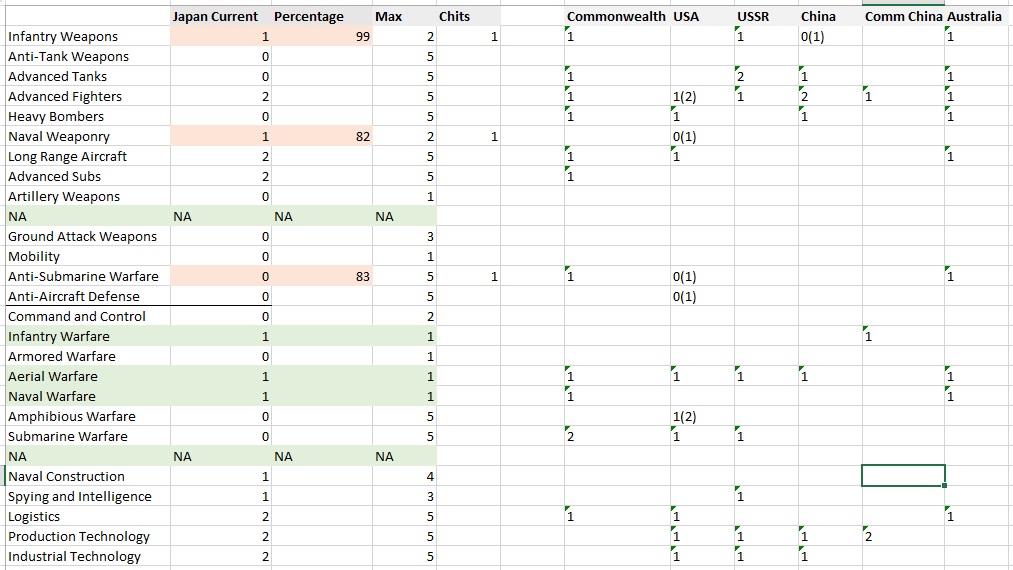This screenshot has width=1013, height=570.
Task: Click the Naval Weaponry percentage value 82
Action: tap(320, 137)
